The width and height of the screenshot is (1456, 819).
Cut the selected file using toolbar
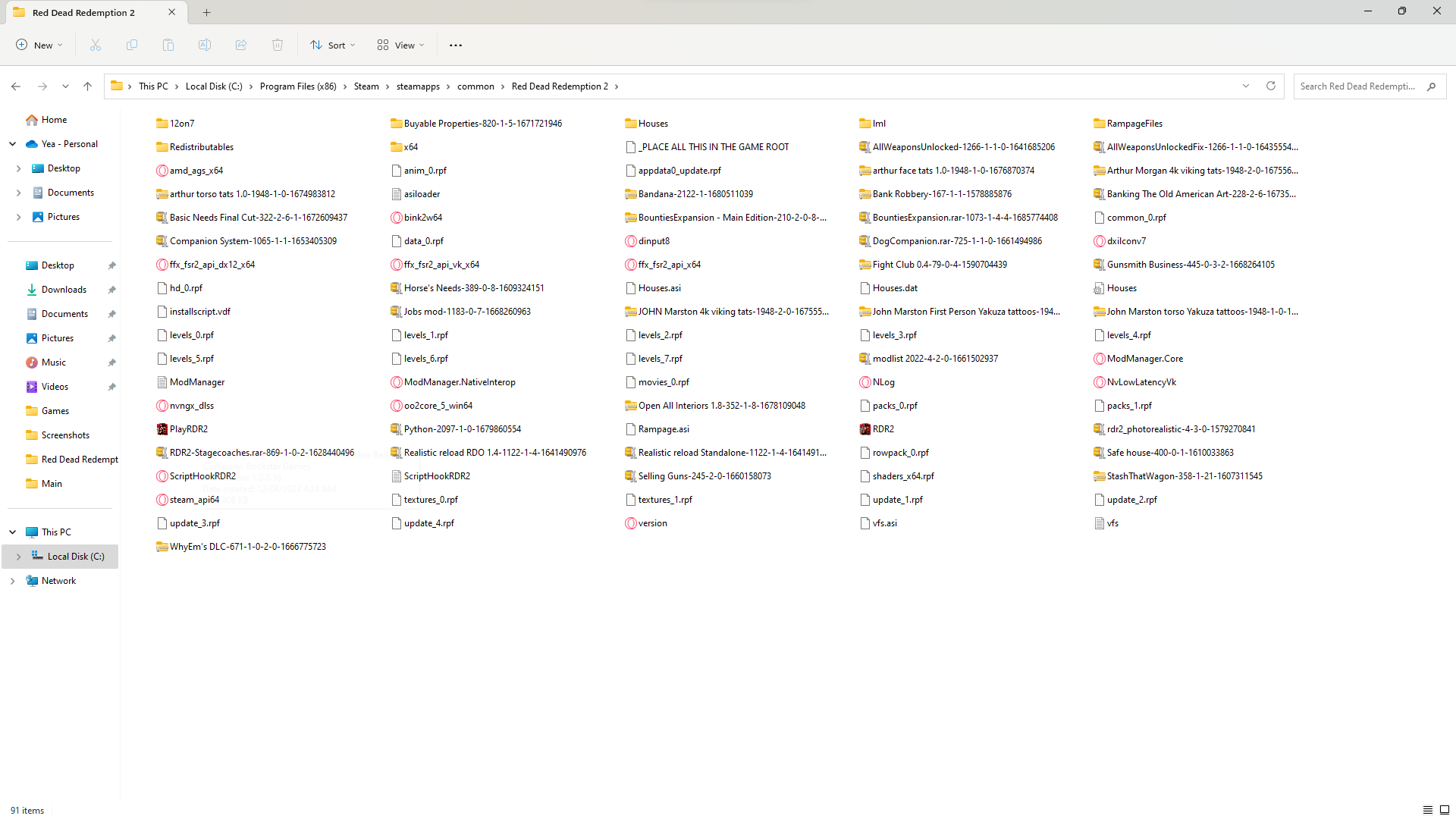coord(95,45)
